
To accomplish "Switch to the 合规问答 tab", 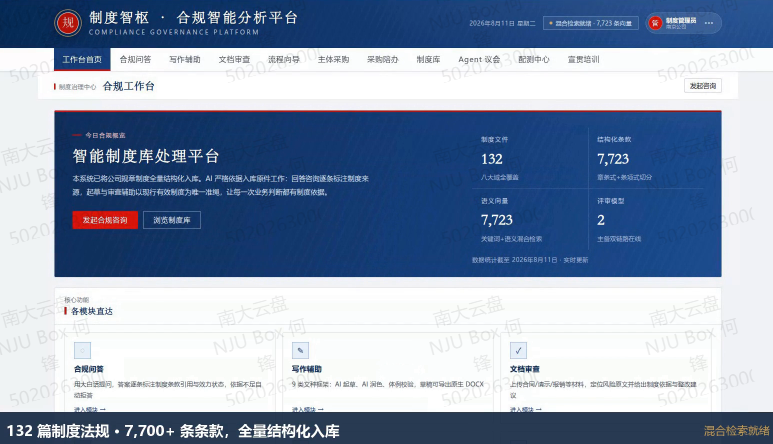I will point(135,60).
